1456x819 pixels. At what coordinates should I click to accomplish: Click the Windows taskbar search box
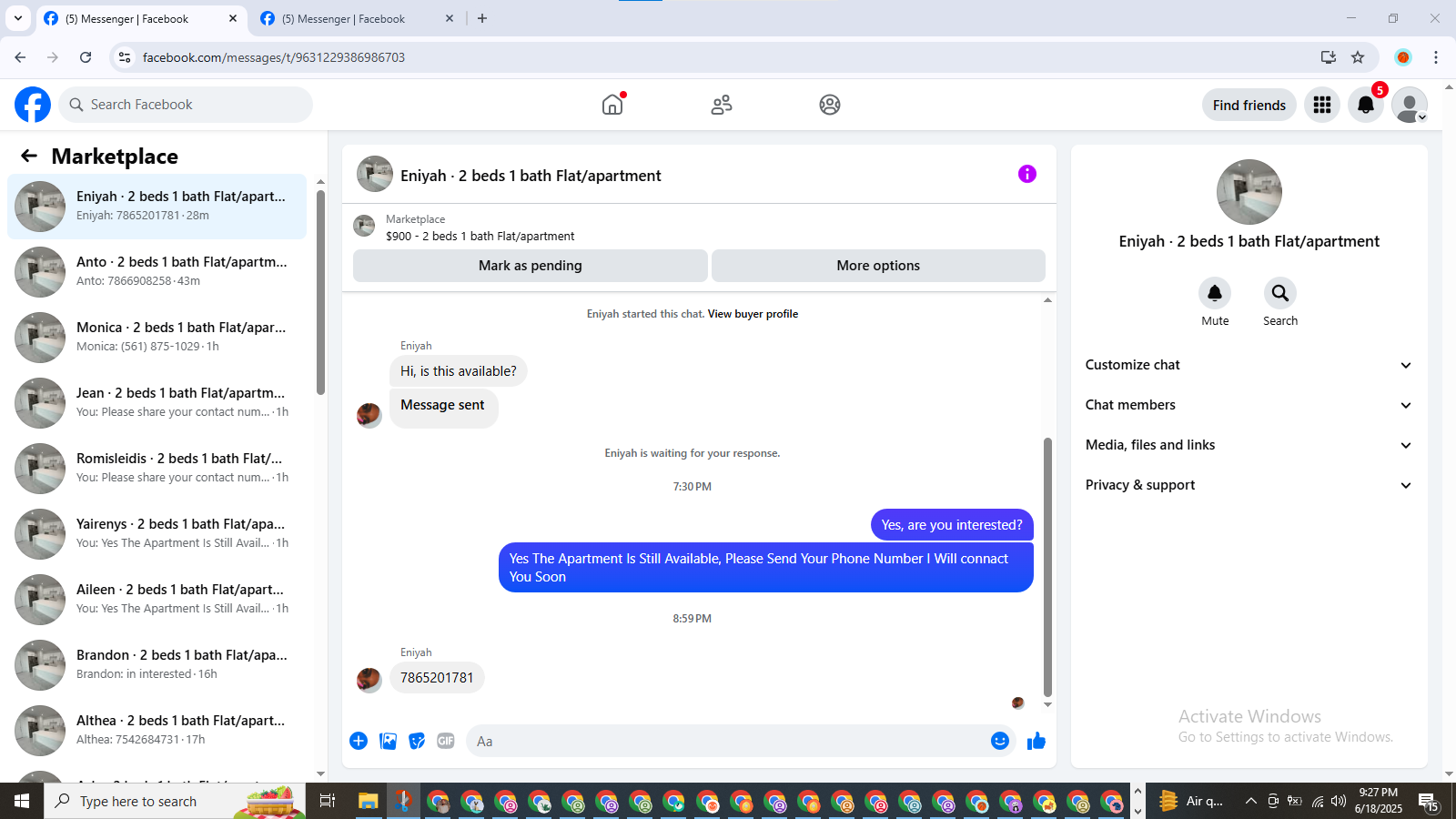coord(175,801)
